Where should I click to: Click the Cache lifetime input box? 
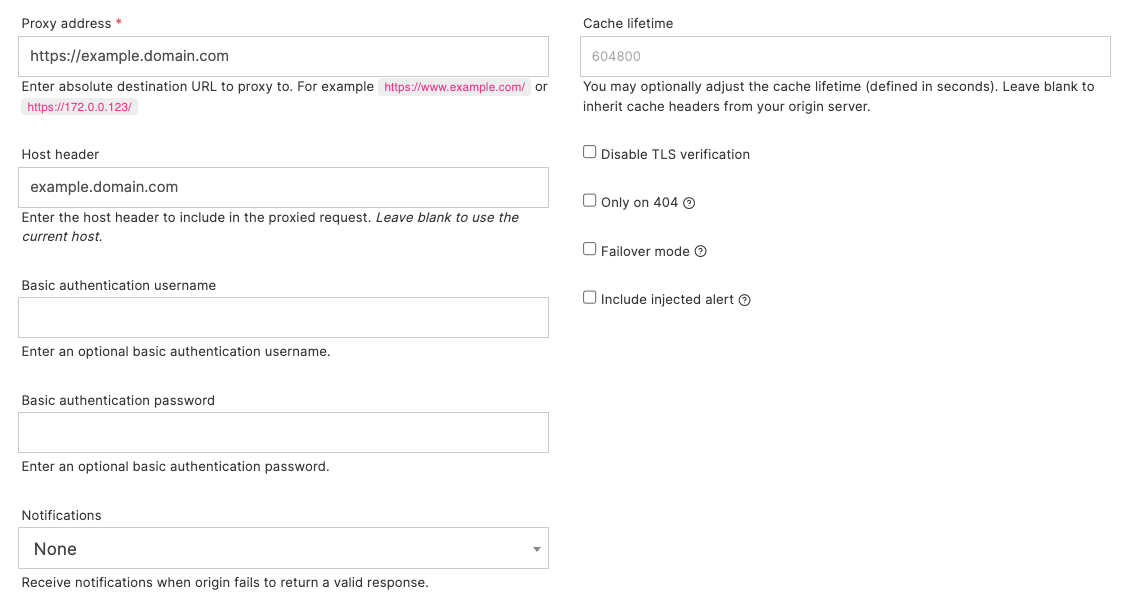845,56
